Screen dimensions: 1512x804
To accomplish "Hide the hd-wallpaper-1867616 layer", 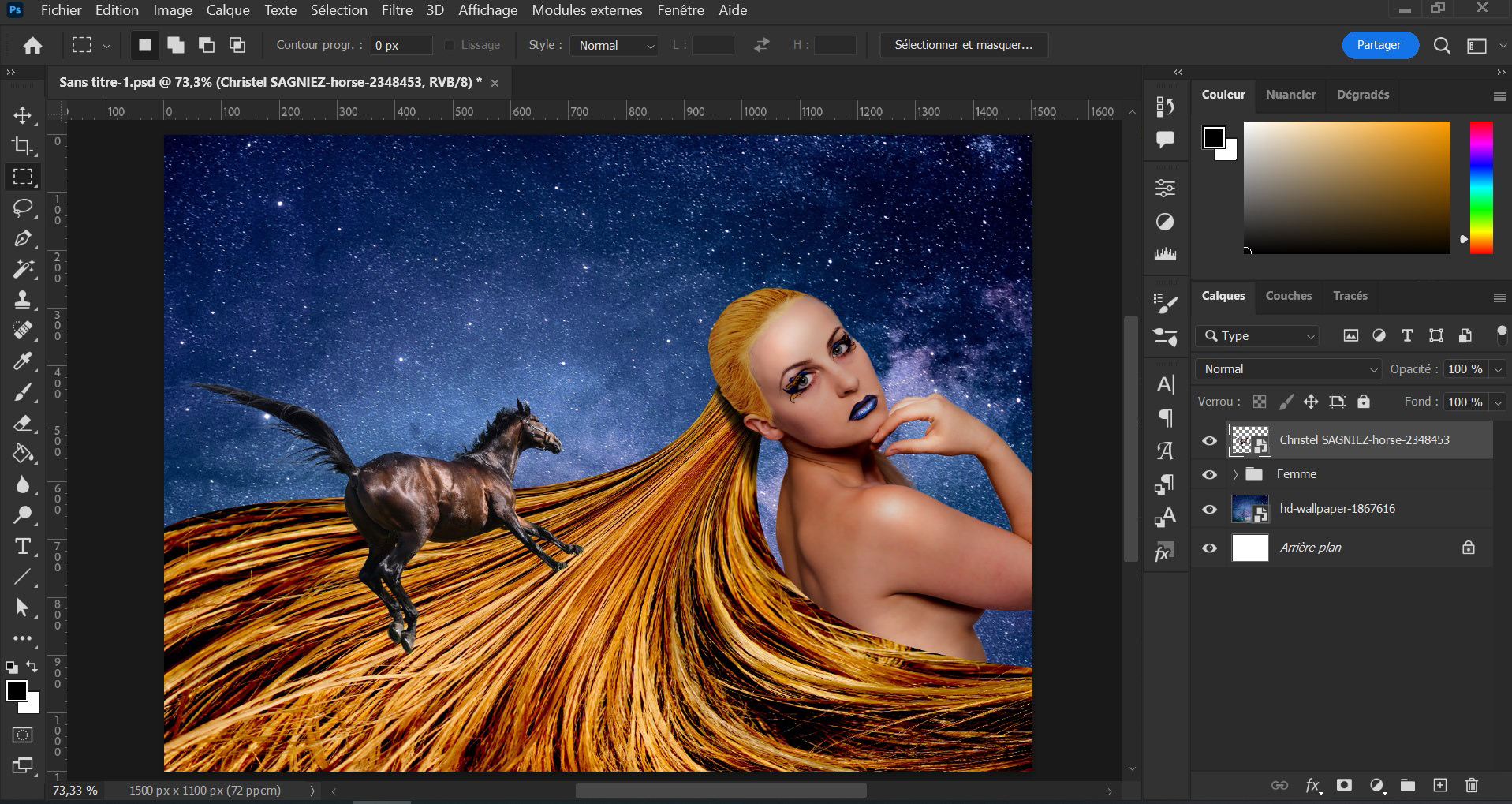I will tap(1209, 509).
